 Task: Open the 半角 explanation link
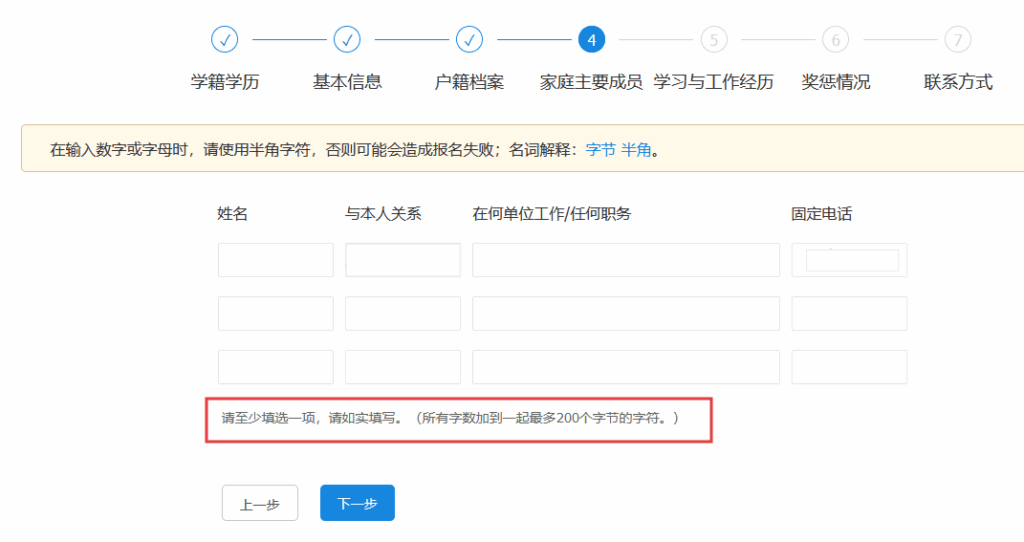[x=636, y=150]
